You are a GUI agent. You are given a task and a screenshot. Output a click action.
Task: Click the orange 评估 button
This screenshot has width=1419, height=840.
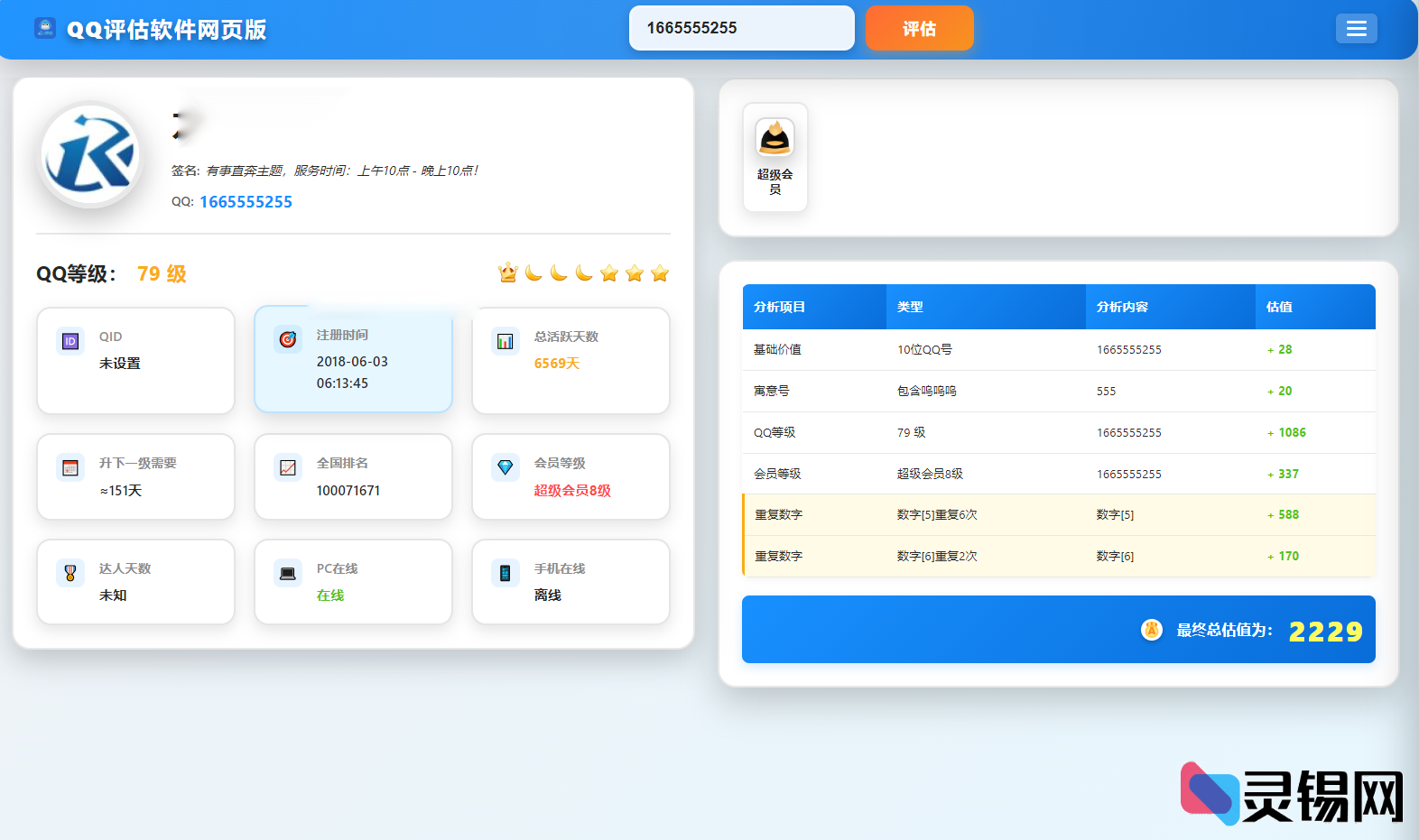click(x=920, y=28)
